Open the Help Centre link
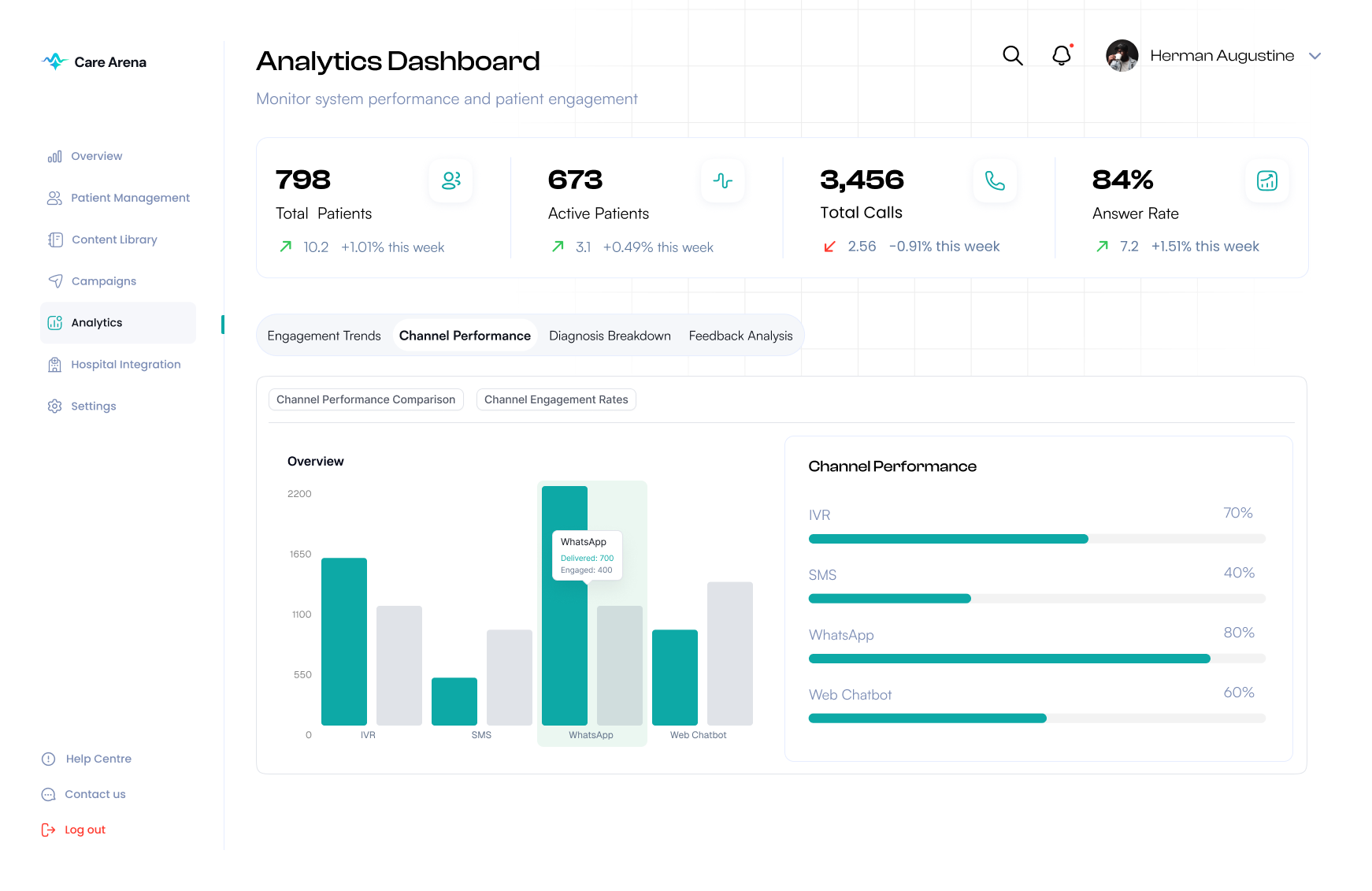Viewport: 1372px width, 891px height. (98, 759)
